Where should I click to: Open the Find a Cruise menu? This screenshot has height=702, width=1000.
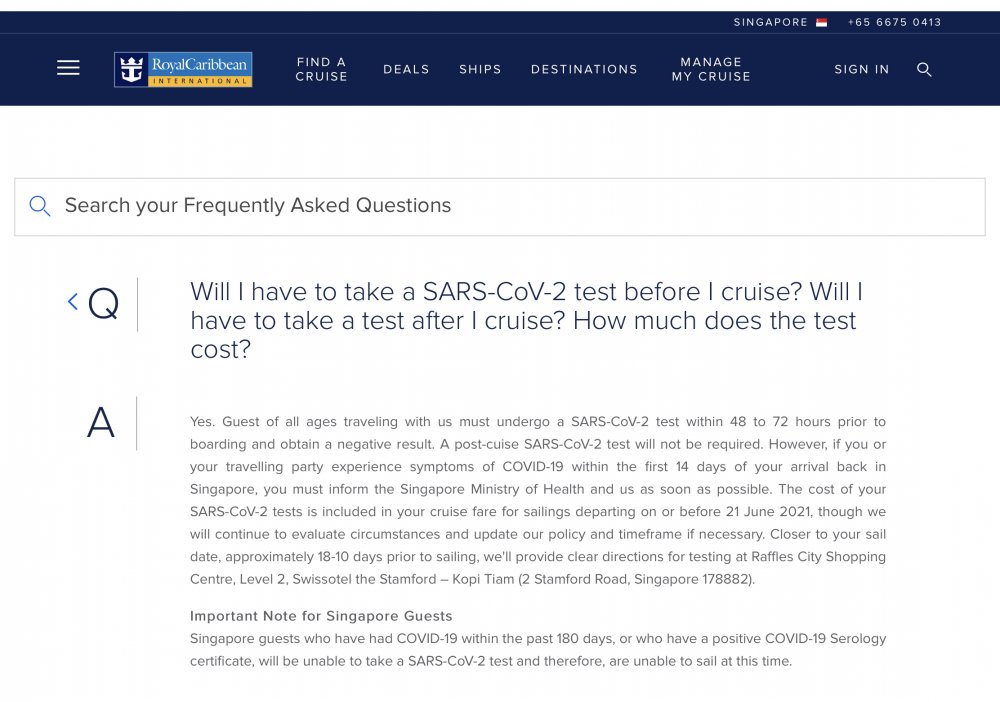tap(321, 69)
